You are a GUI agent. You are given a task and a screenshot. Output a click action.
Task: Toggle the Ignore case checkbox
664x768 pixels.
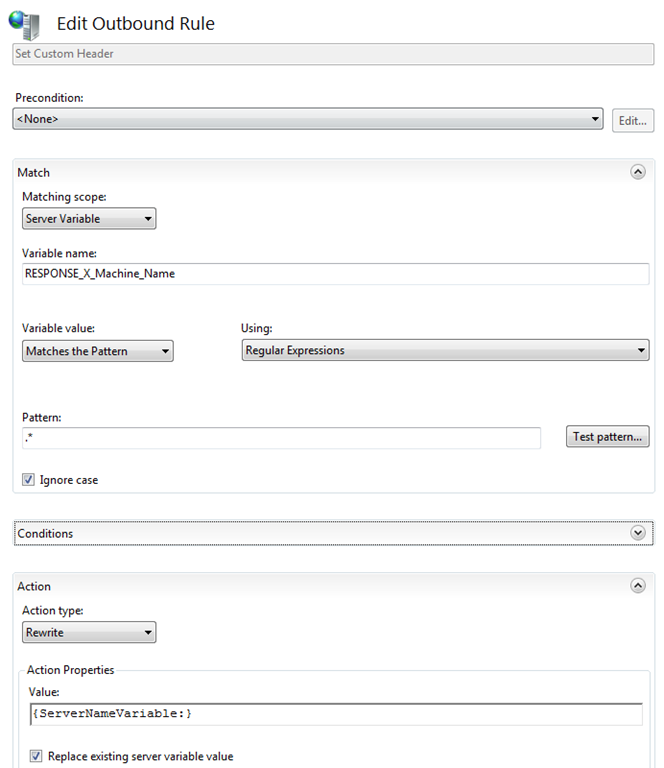tap(28, 480)
